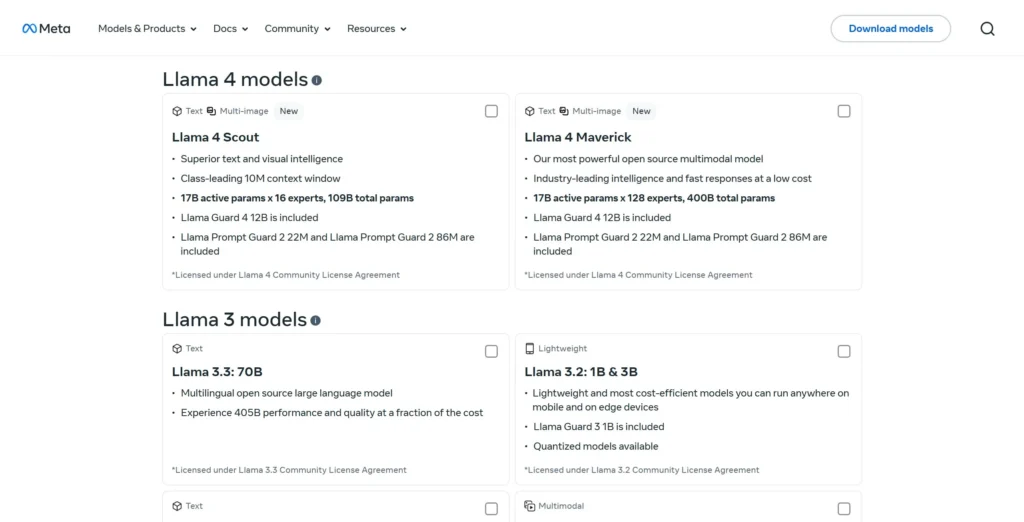Screen dimensions: 1024x522
Task: Click the Llama 4 Scout card title
Action: coord(215,137)
